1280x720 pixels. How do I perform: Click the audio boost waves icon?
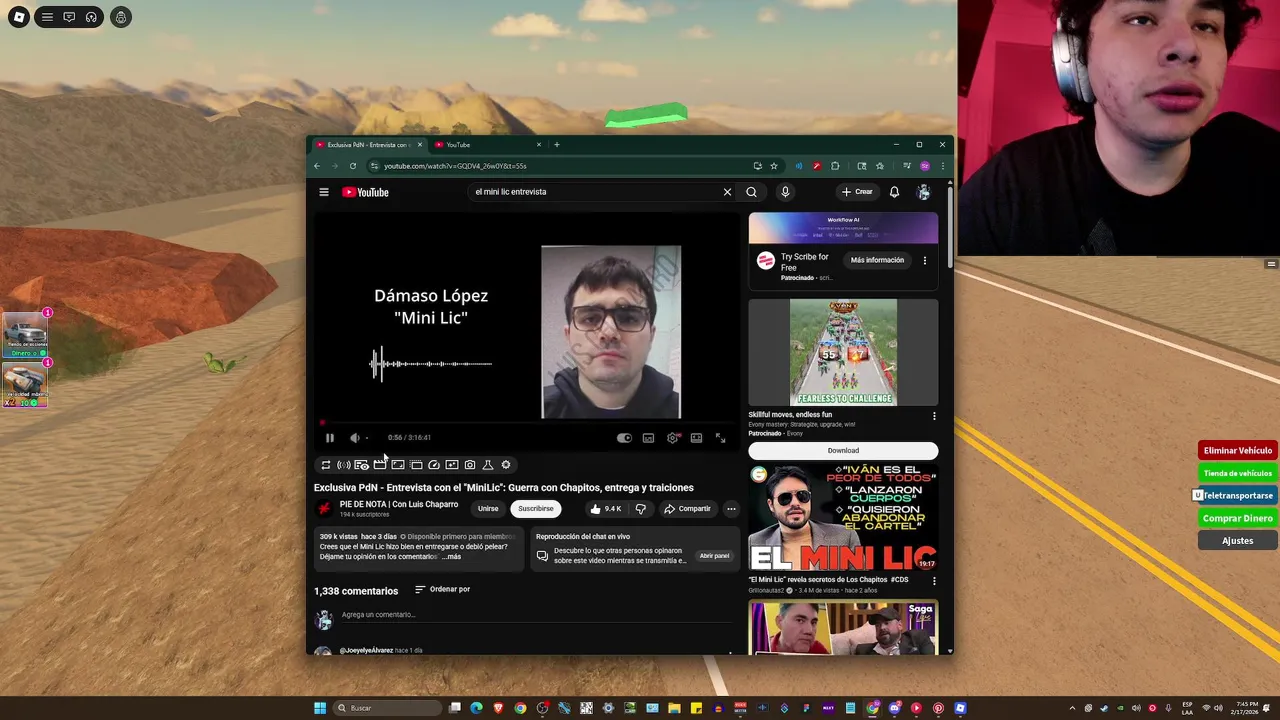click(x=343, y=465)
